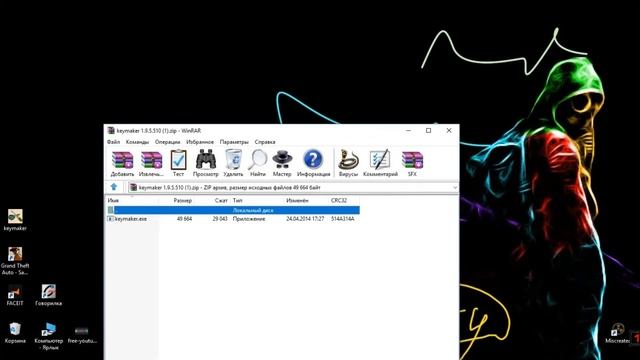
Task: Click the size value 49 664
Action: 184,219
